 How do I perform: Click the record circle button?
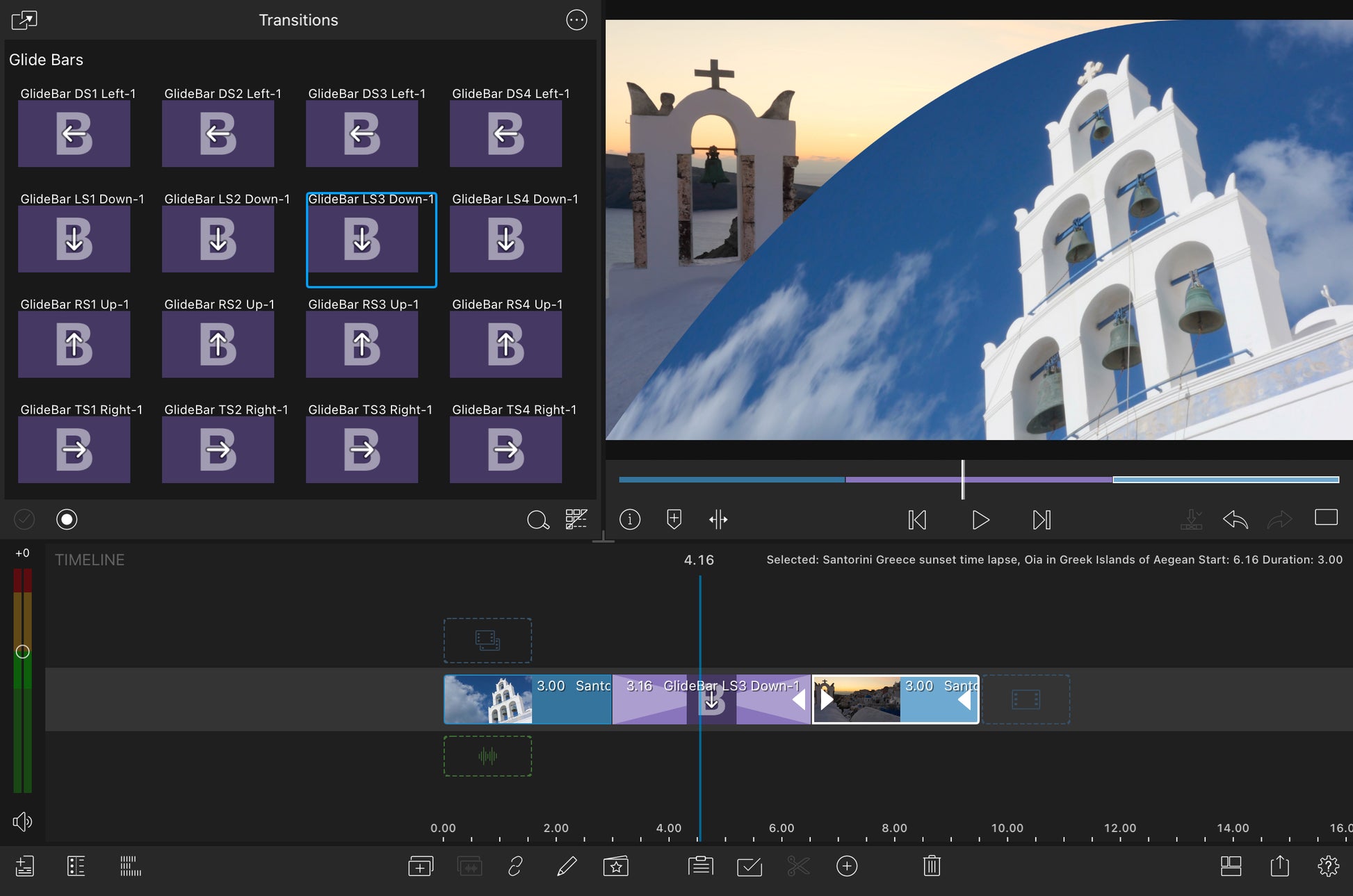tap(67, 519)
